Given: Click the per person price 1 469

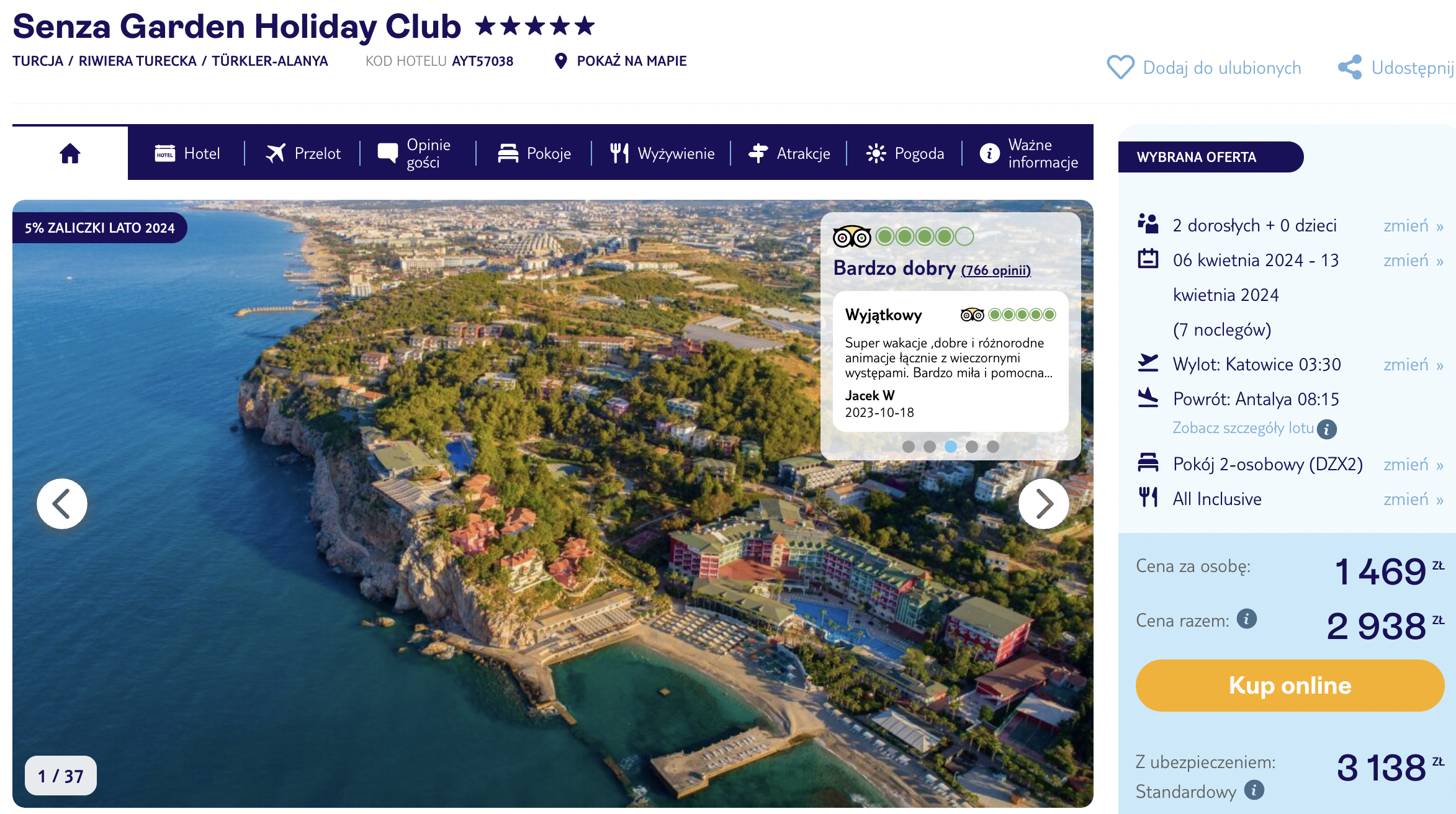Looking at the screenshot, I should 1380,571.
